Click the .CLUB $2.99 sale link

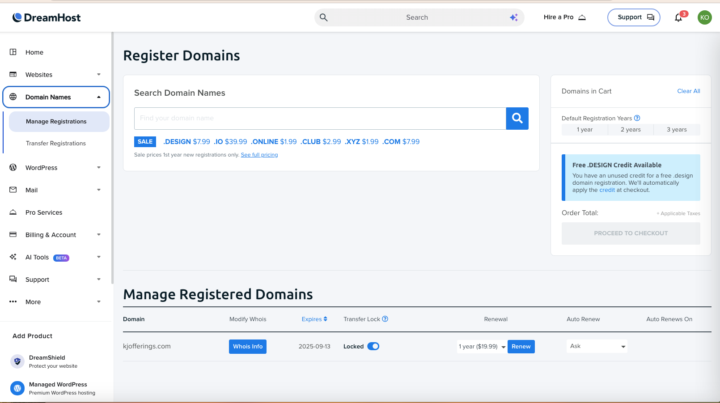pos(321,142)
